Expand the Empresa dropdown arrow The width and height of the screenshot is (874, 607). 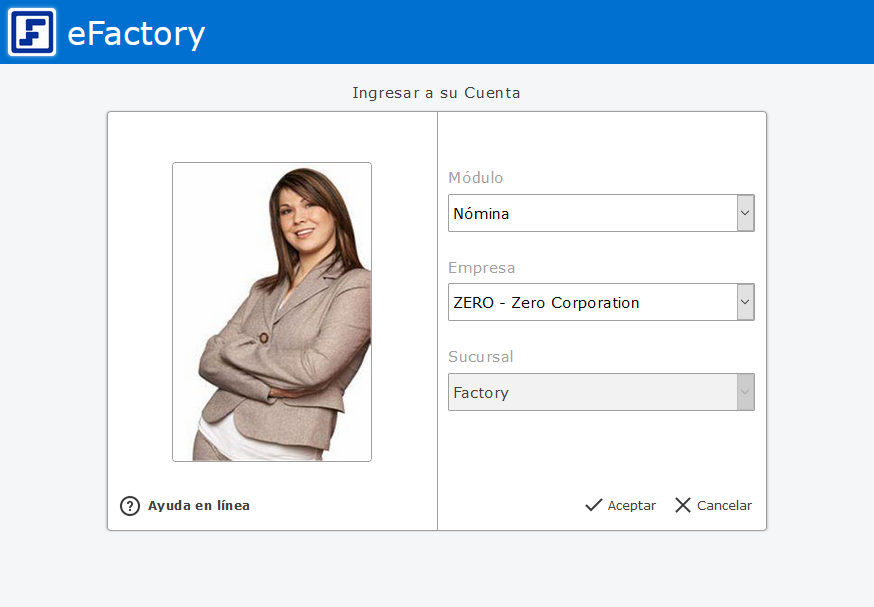click(744, 302)
